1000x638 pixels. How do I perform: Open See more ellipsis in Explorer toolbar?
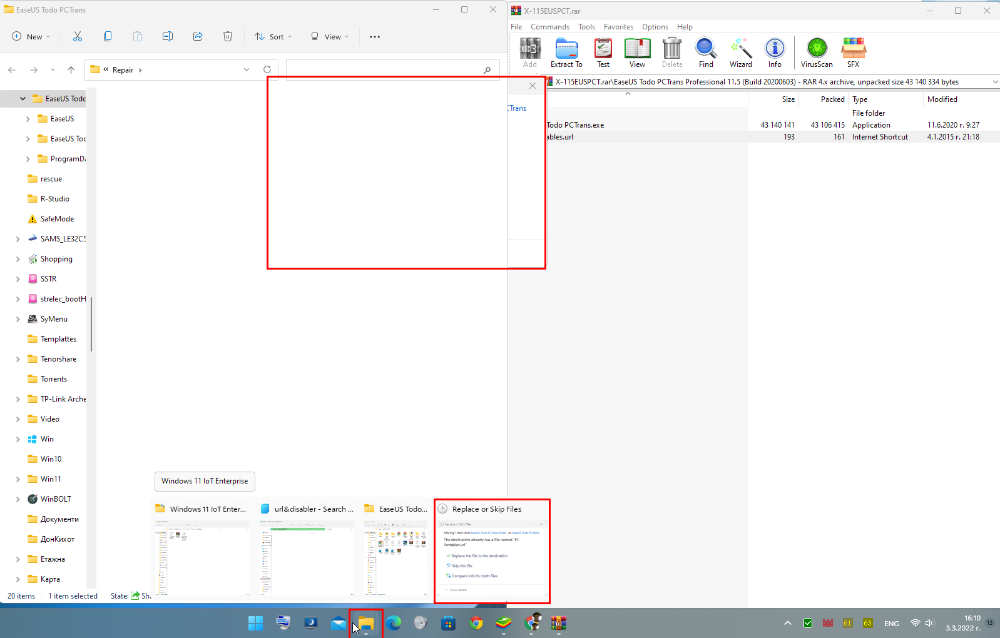click(x=375, y=36)
